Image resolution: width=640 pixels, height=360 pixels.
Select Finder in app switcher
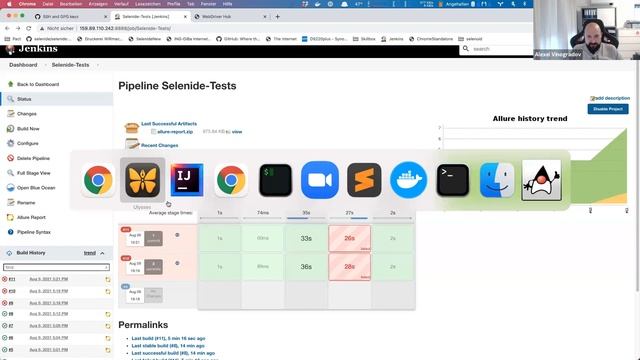[497, 180]
